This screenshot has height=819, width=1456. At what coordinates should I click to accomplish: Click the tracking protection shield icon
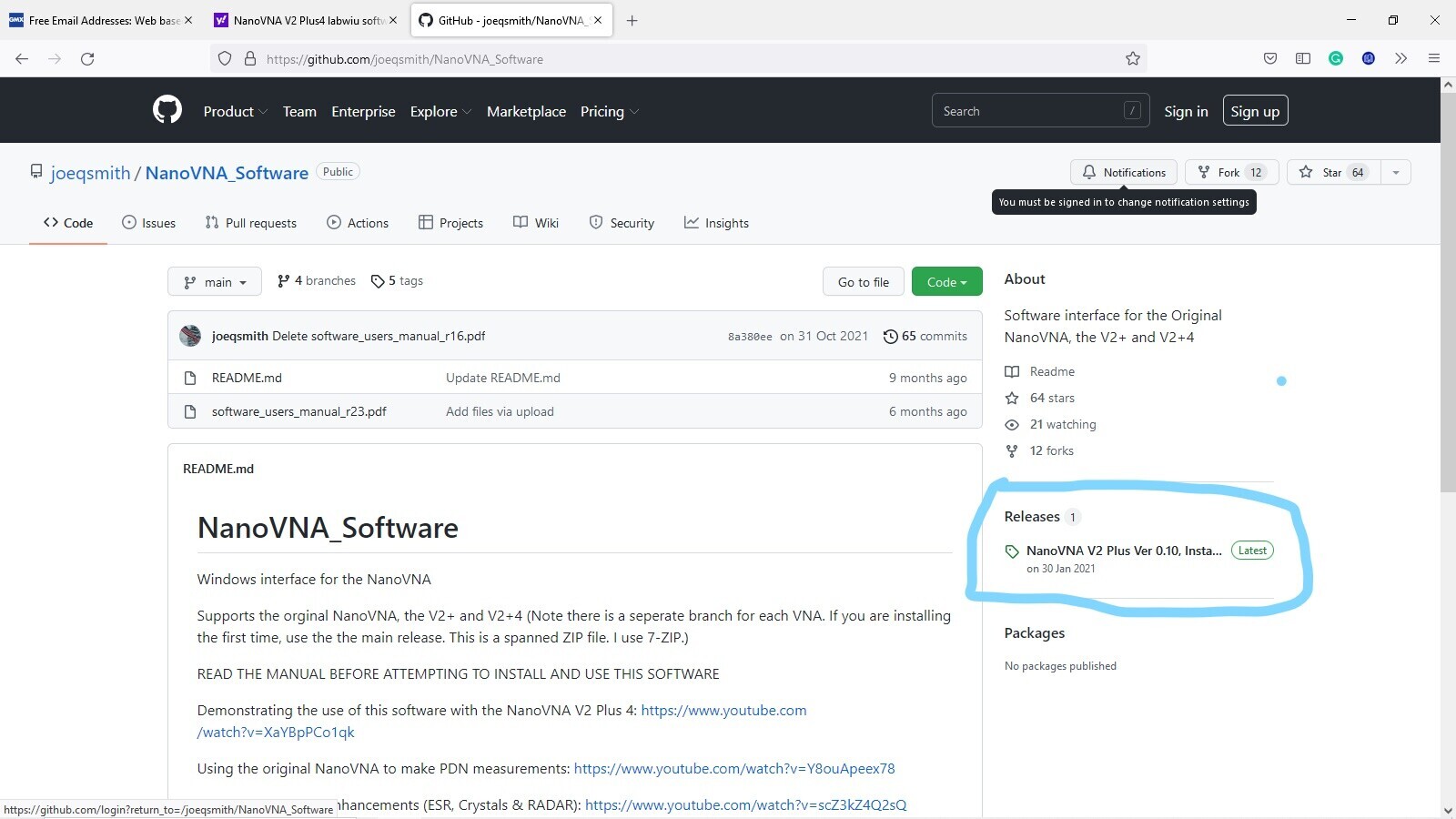225,58
